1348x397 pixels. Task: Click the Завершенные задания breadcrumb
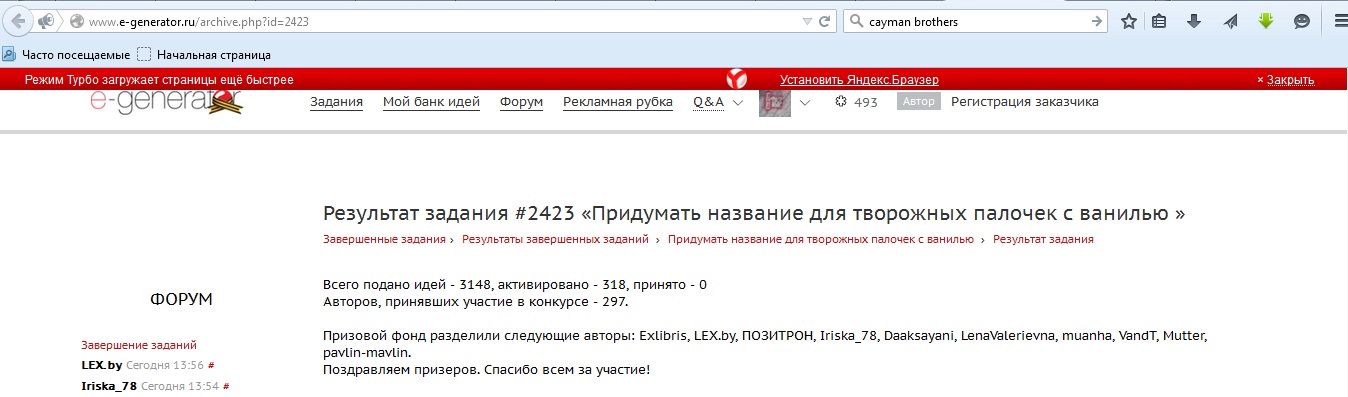(x=384, y=239)
